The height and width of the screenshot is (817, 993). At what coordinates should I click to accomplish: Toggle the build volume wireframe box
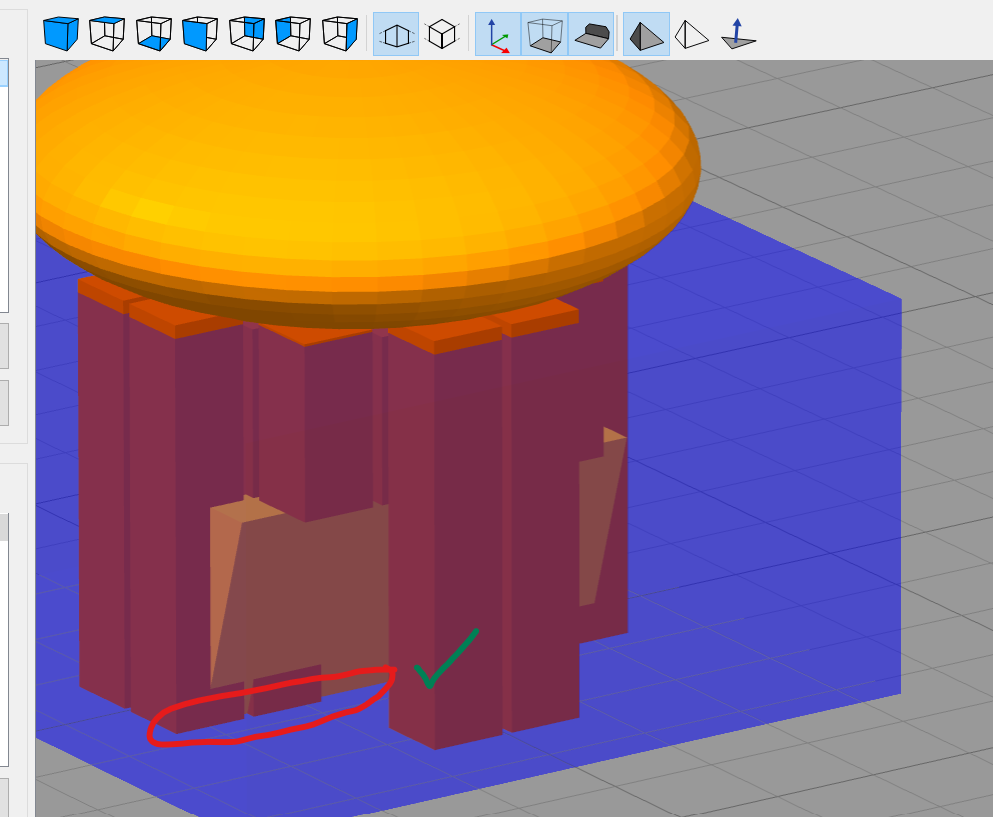pyautogui.click(x=545, y=34)
